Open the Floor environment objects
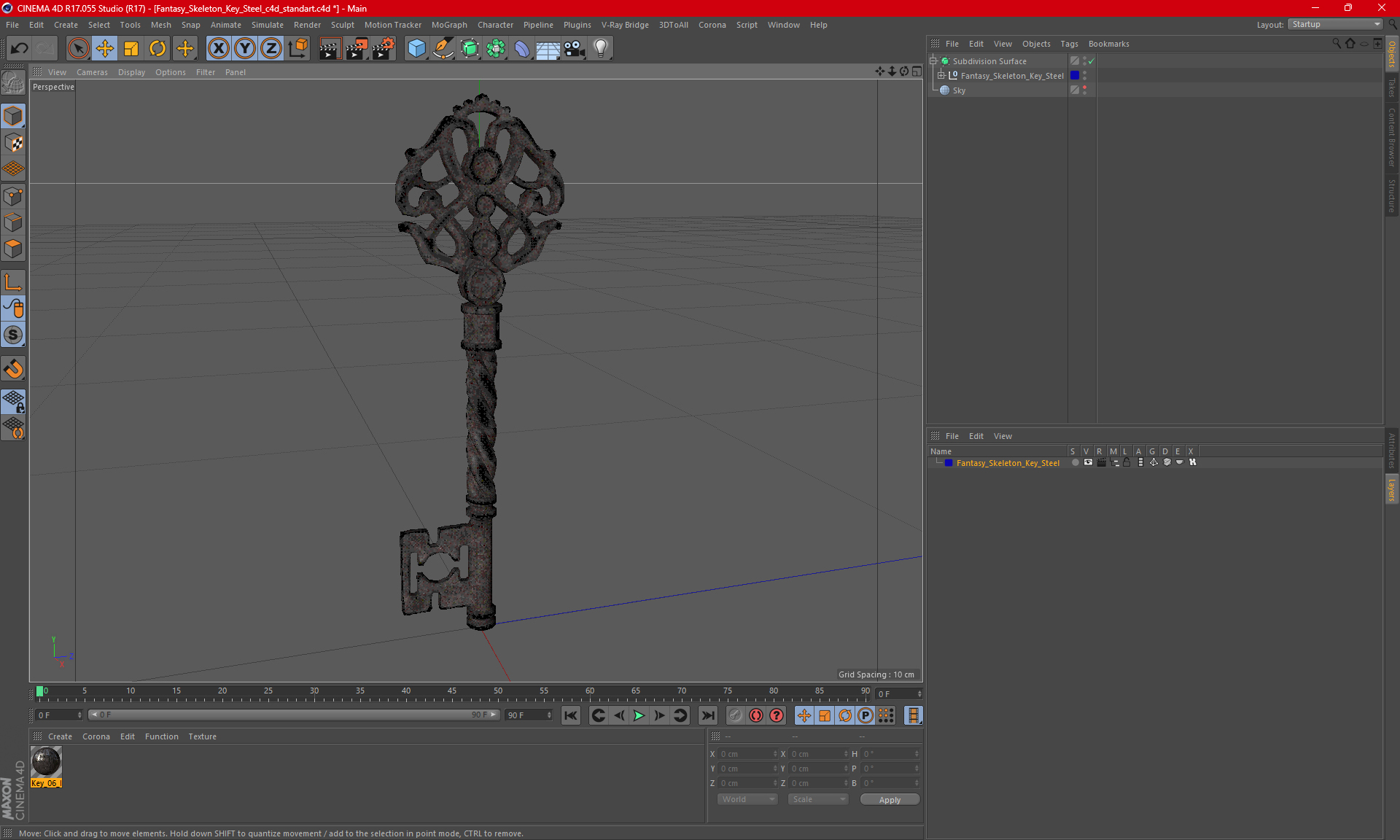The image size is (1400, 840). (x=548, y=48)
